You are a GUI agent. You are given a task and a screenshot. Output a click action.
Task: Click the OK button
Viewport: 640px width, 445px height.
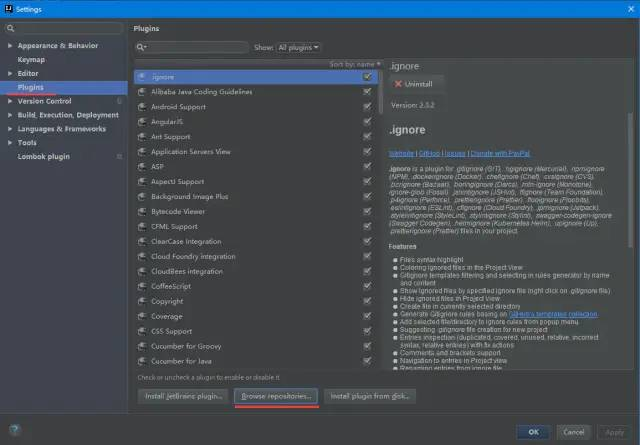click(533, 432)
